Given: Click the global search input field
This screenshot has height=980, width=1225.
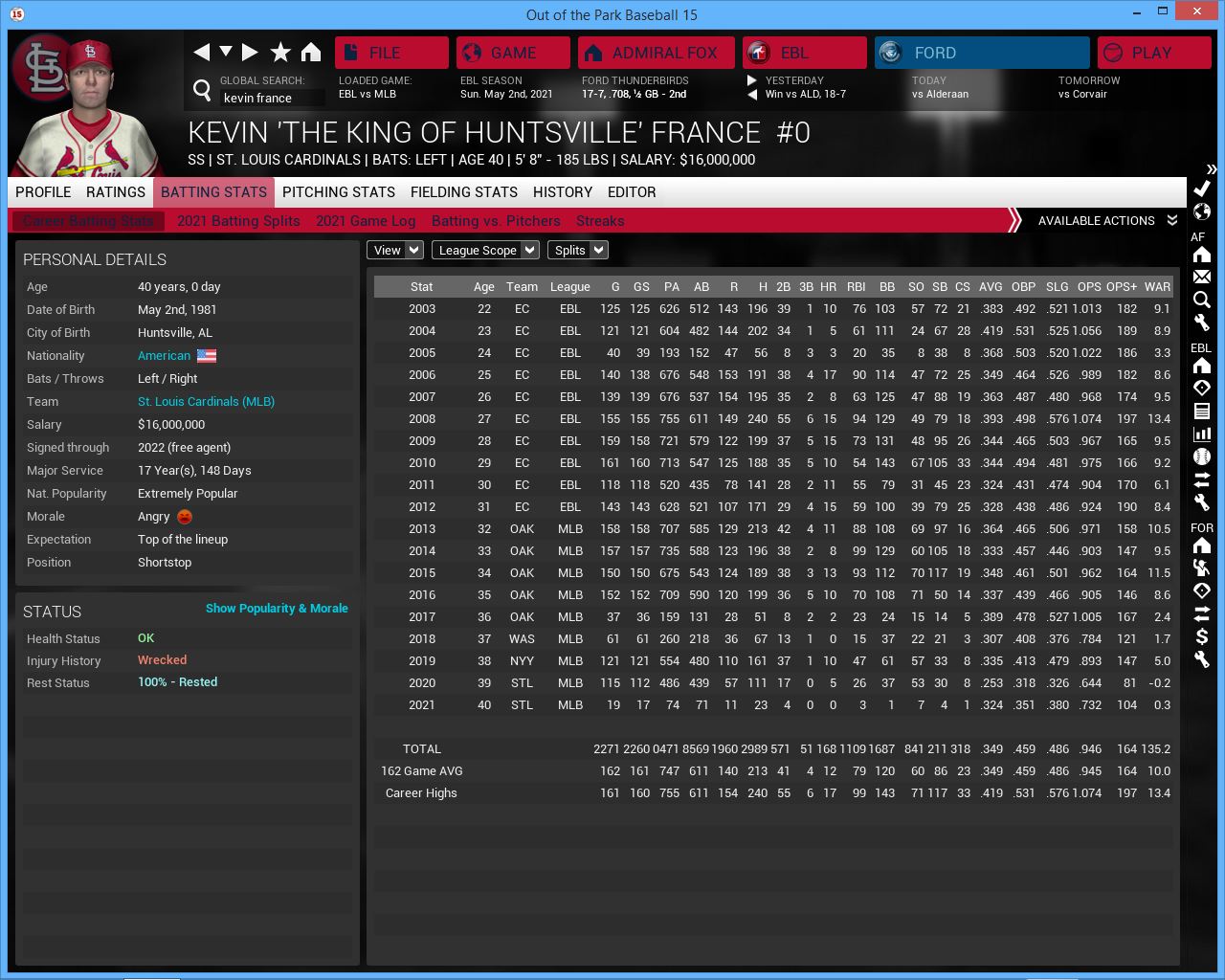Looking at the screenshot, I should tap(273, 98).
